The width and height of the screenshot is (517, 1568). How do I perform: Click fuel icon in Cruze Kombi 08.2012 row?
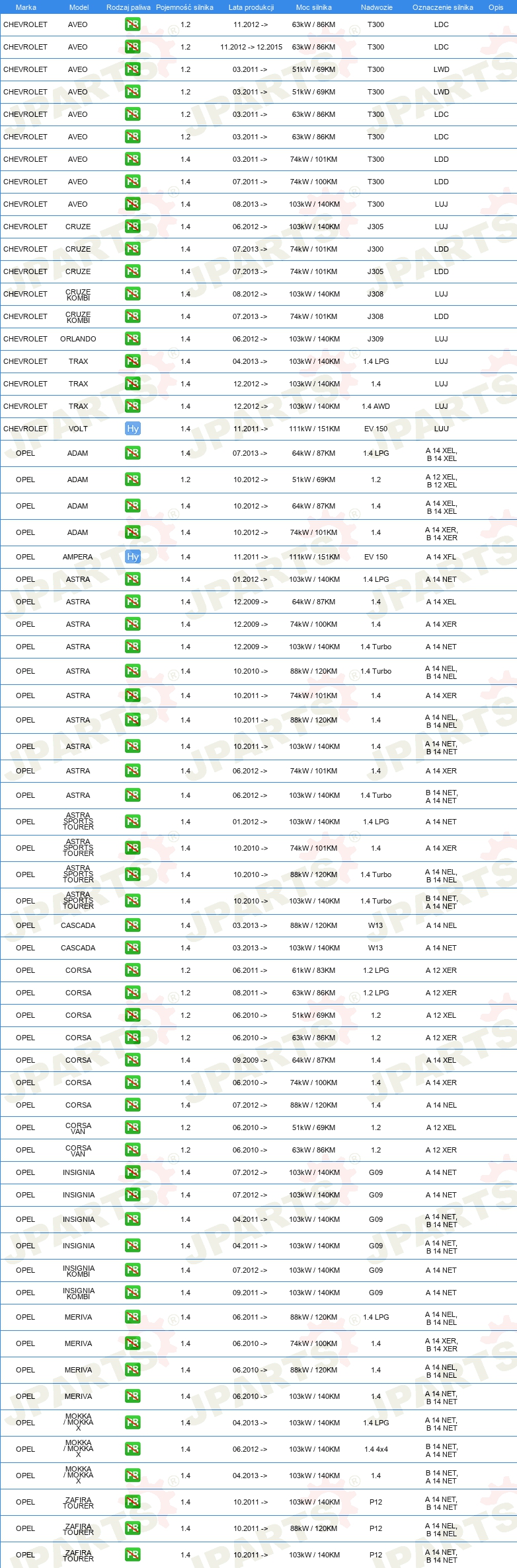click(132, 294)
